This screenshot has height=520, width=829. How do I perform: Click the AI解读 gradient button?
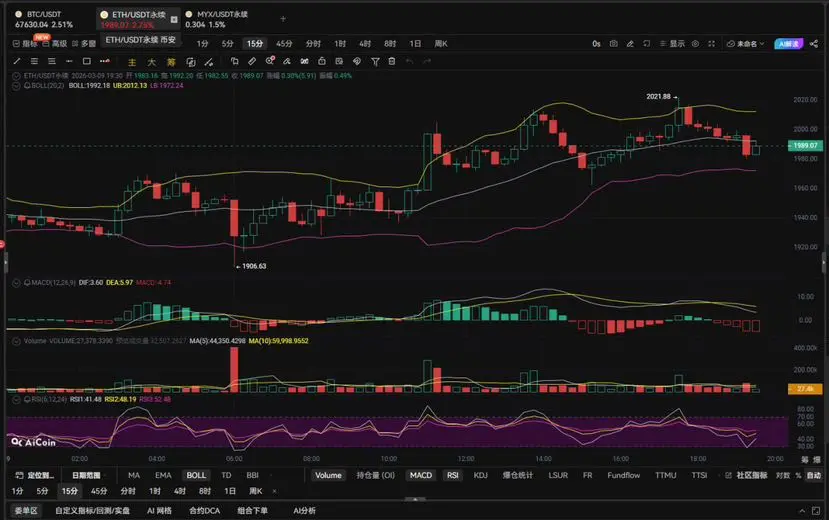click(788, 44)
